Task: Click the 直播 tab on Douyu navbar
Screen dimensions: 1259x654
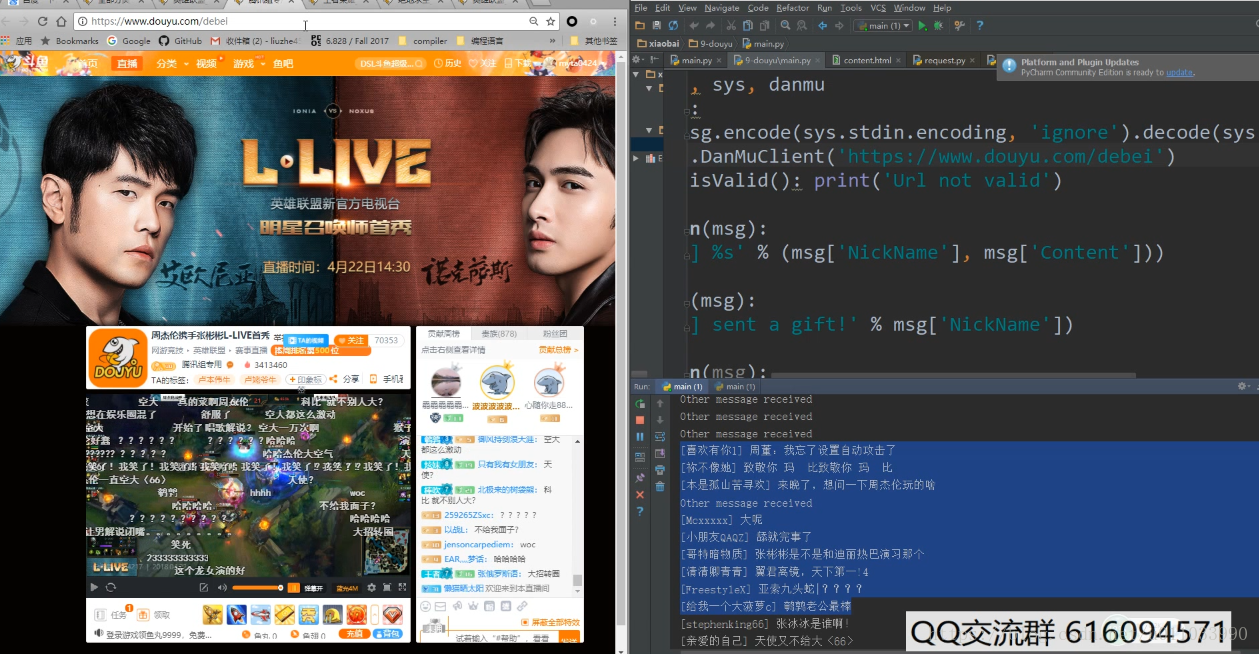Action: (127, 63)
